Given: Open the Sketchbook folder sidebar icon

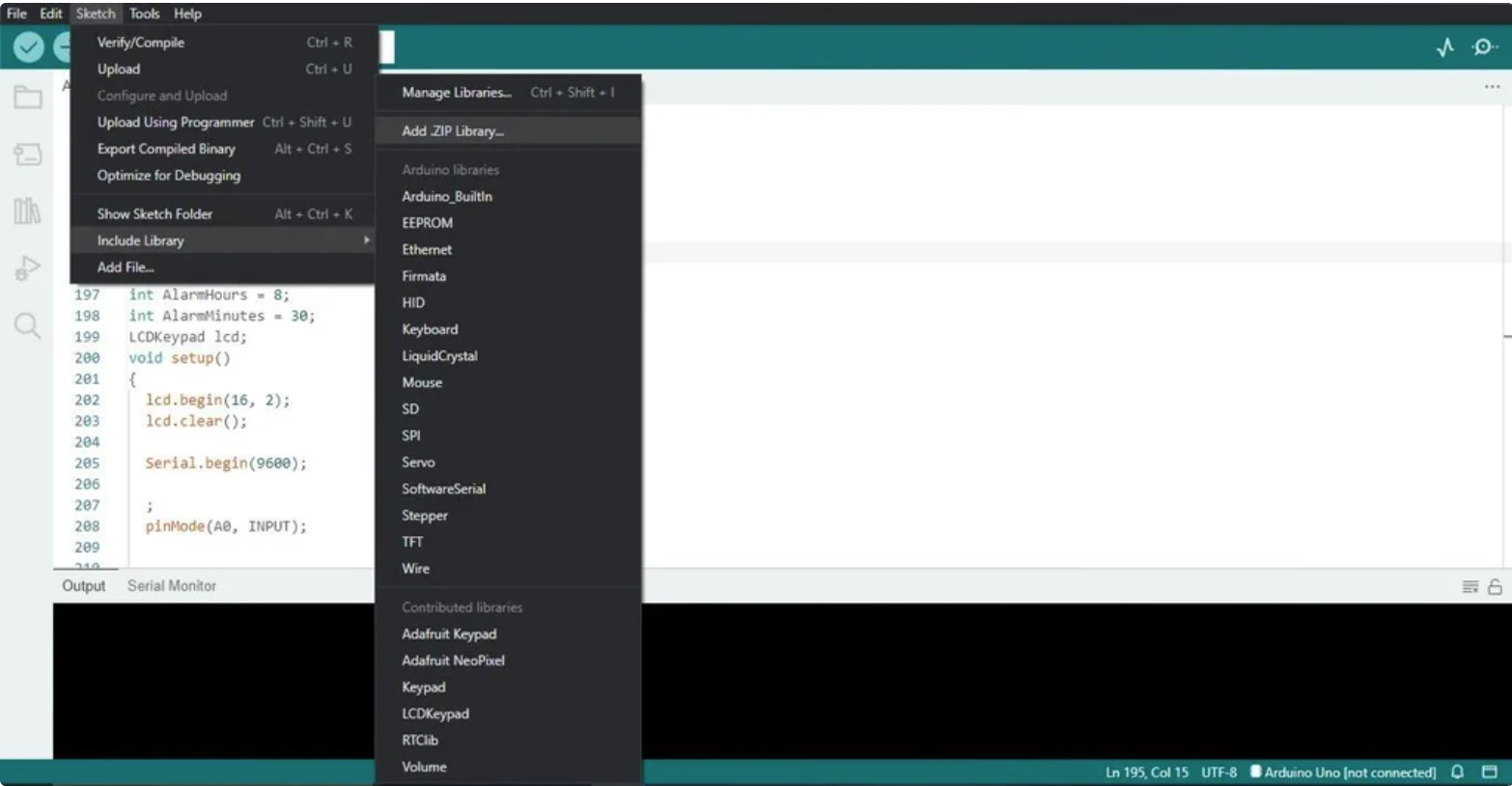Looking at the screenshot, I should (x=27, y=97).
